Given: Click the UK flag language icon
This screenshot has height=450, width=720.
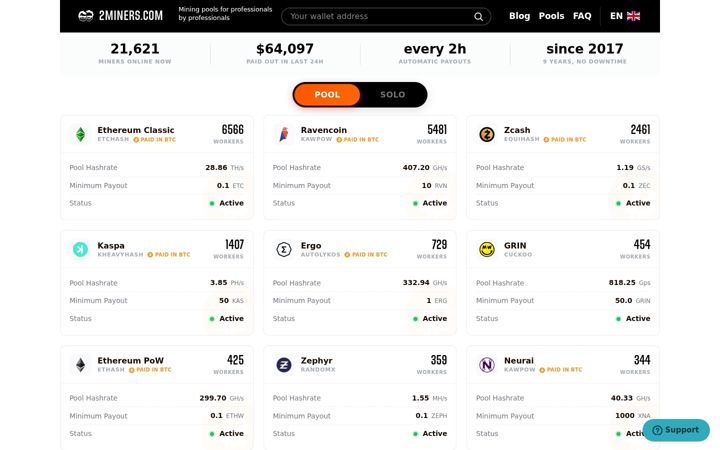Looking at the screenshot, I should click(x=633, y=16).
